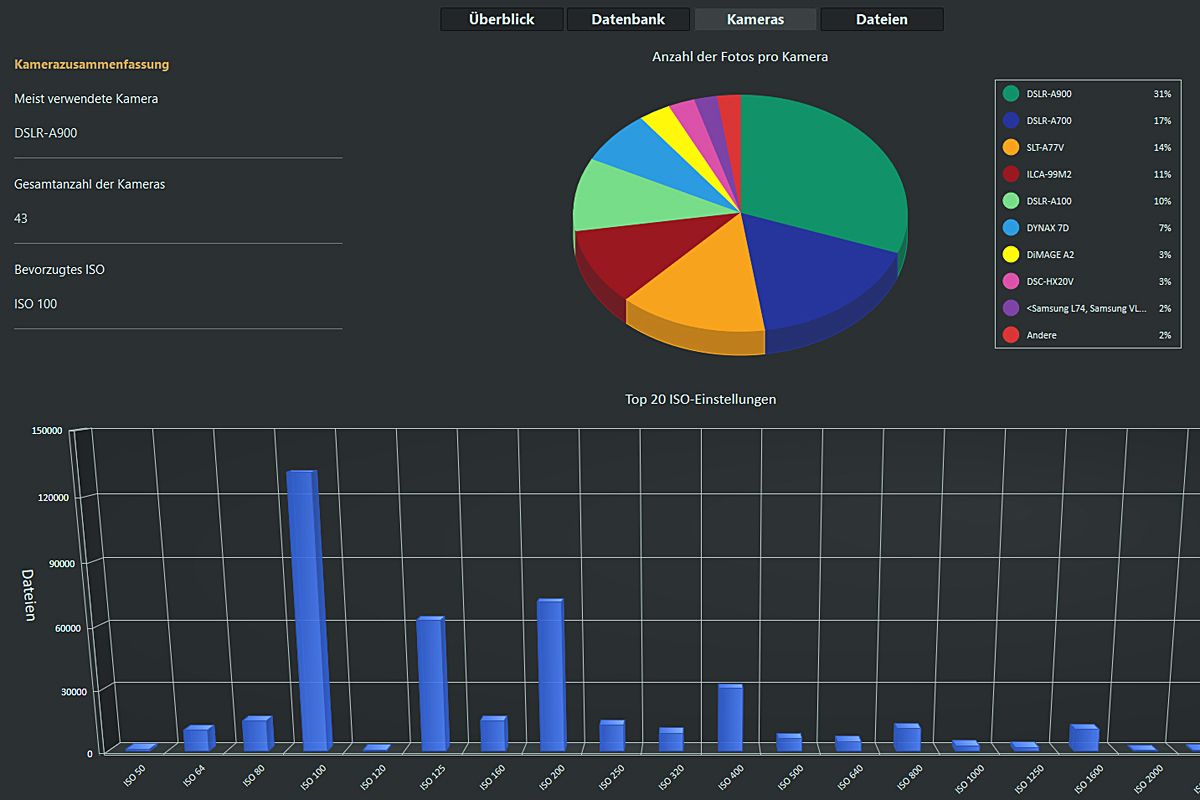
Task: Click the pink DSC-HX20V legend circle
Action: click(x=1011, y=282)
